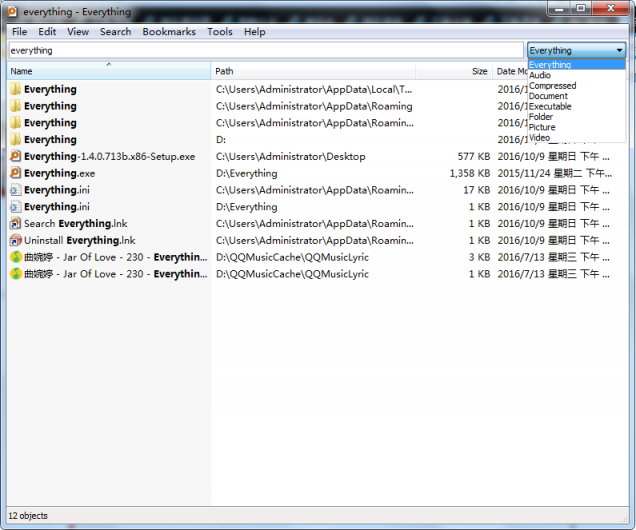This screenshot has width=636, height=530.
Task: Click the Uninstall Everything.lnk shortcut icon
Action: pos(15,240)
